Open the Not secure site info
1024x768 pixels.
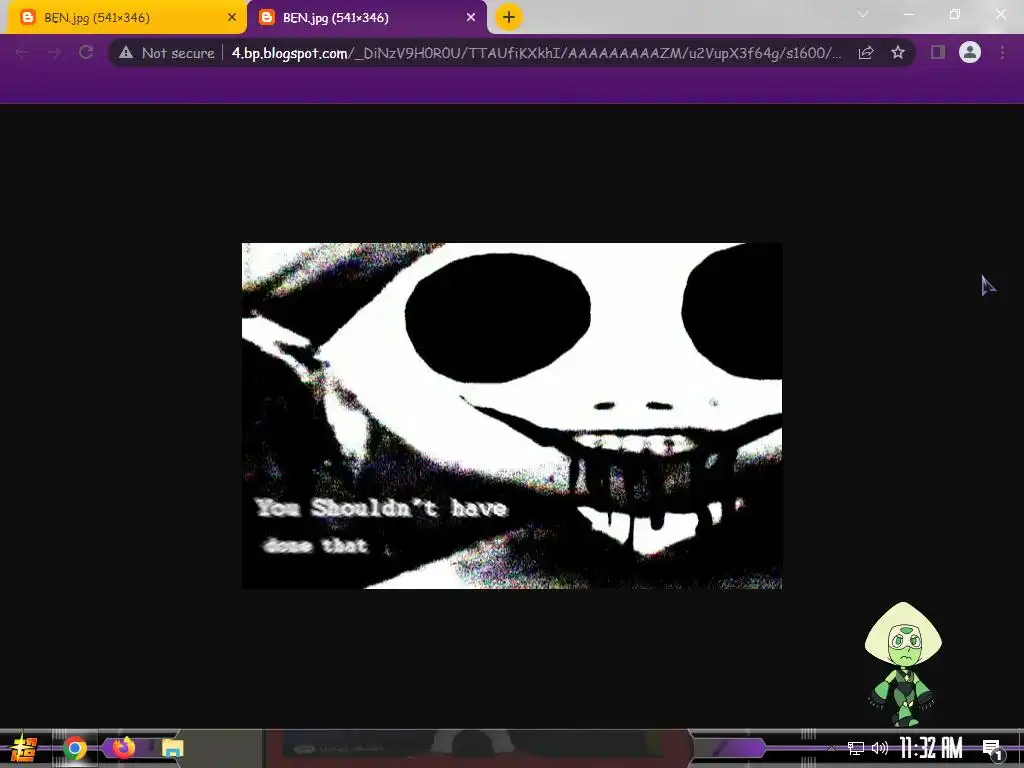tap(167, 53)
